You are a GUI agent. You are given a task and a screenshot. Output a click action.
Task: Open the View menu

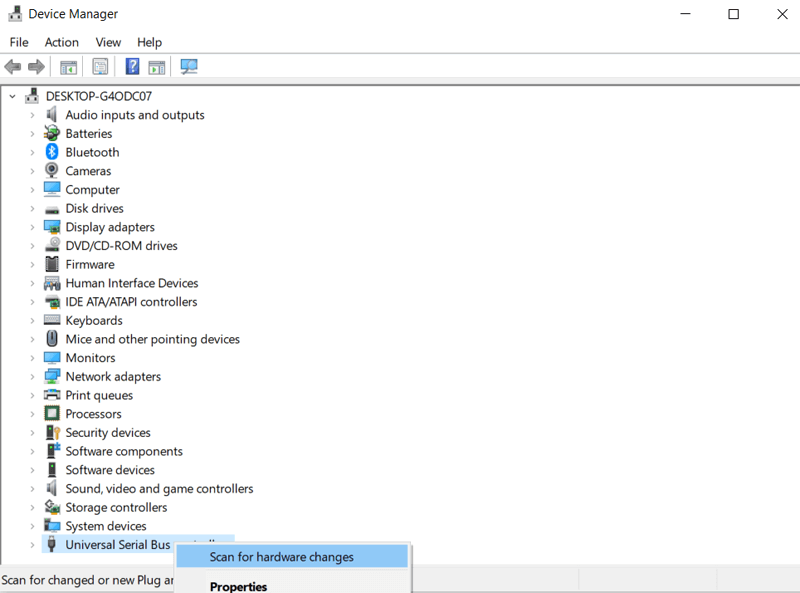pos(108,42)
